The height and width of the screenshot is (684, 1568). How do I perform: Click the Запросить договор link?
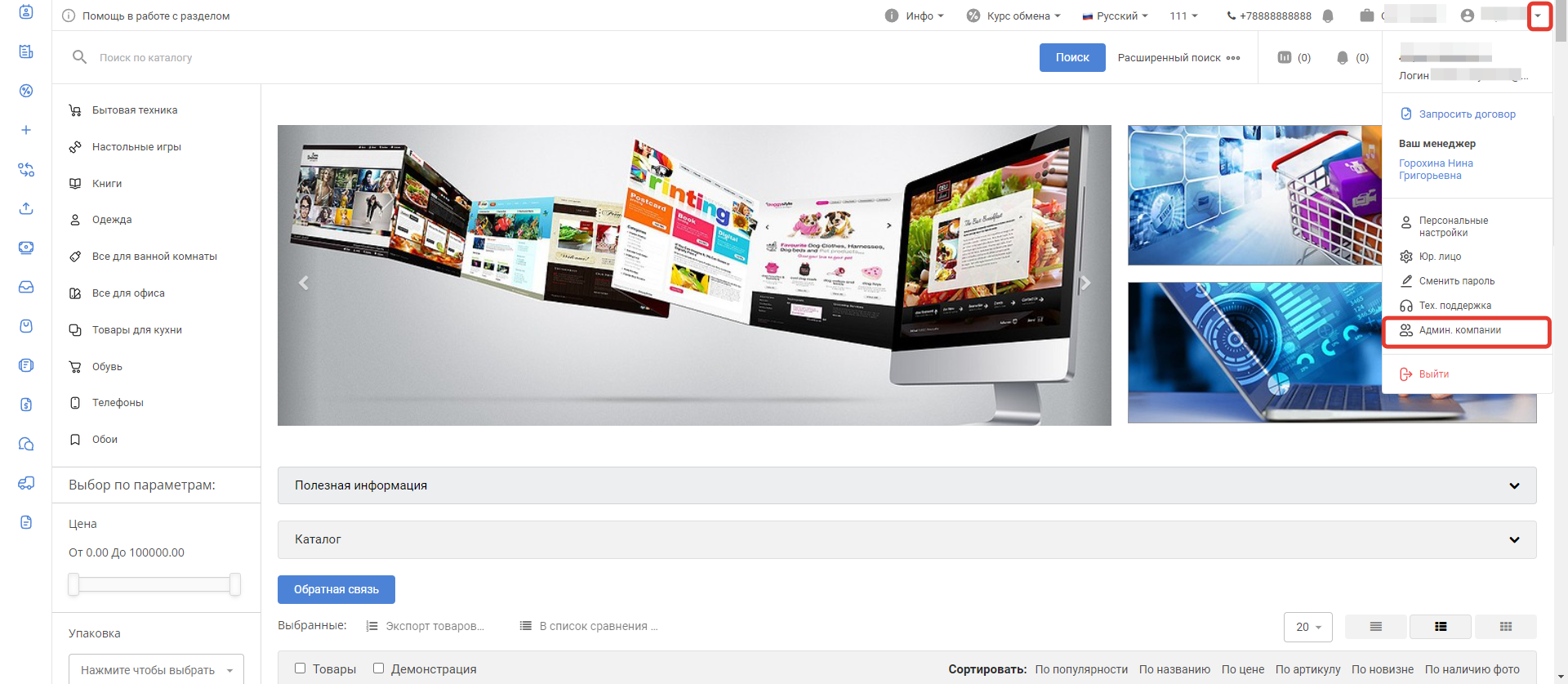pos(1466,114)
